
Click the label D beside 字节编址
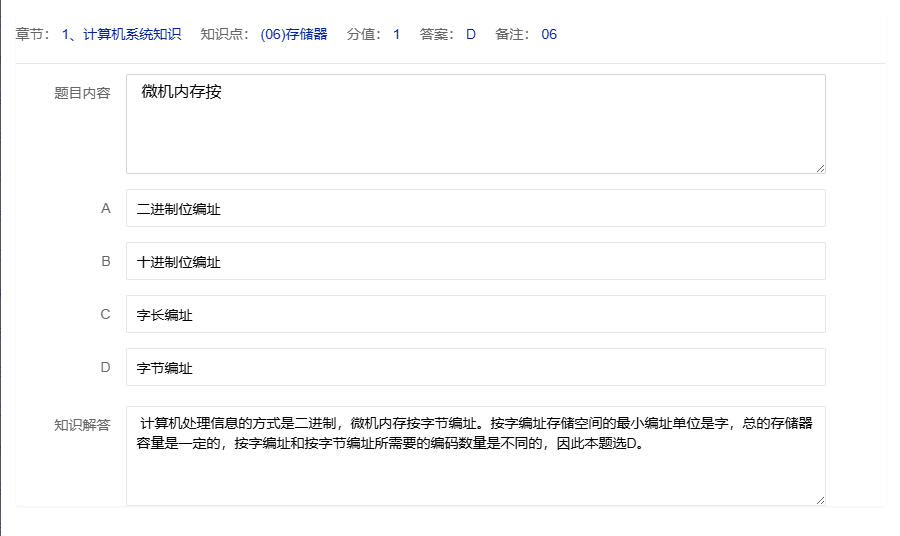click(105, 368)
